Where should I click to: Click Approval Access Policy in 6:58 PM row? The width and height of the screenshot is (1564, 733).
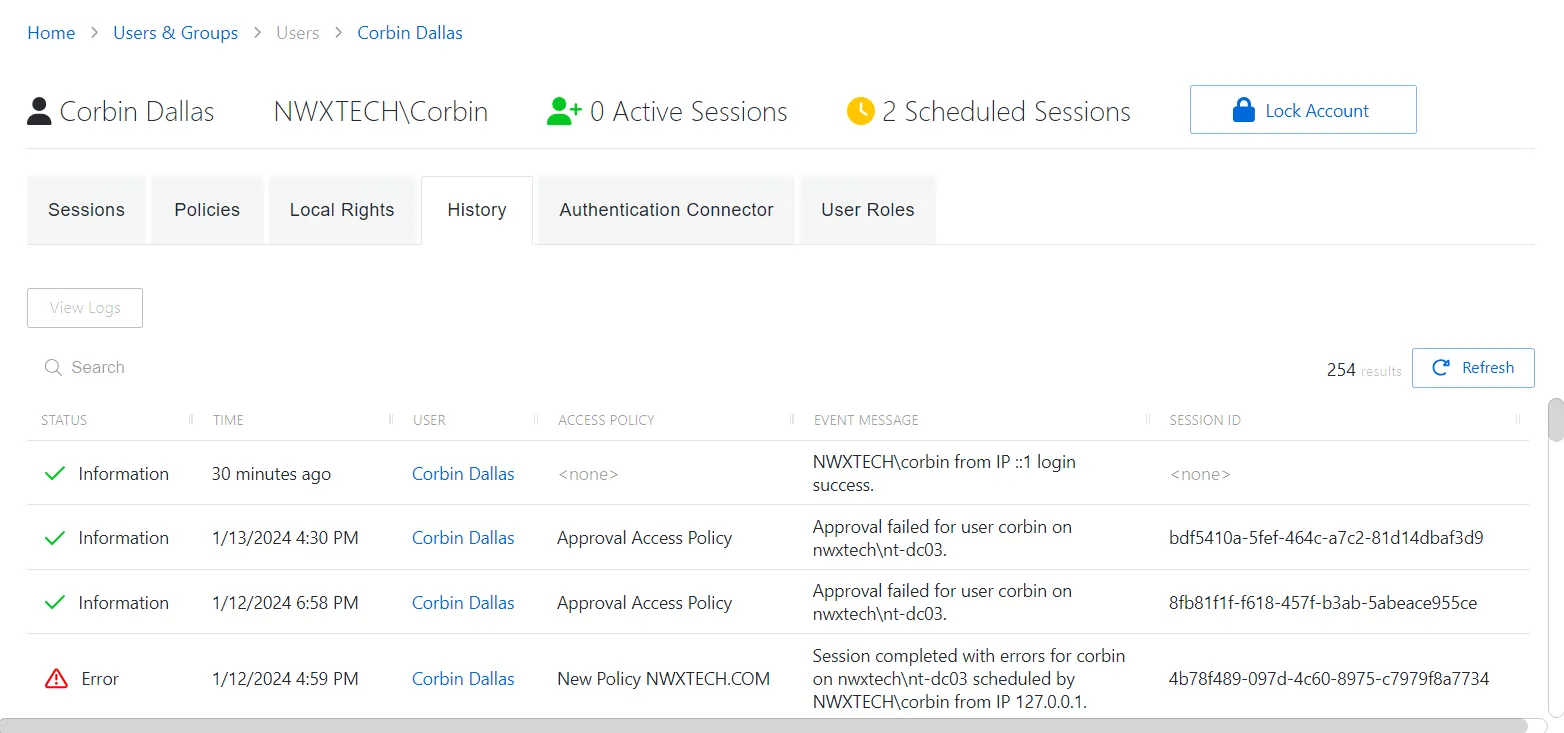pos(644,603)
